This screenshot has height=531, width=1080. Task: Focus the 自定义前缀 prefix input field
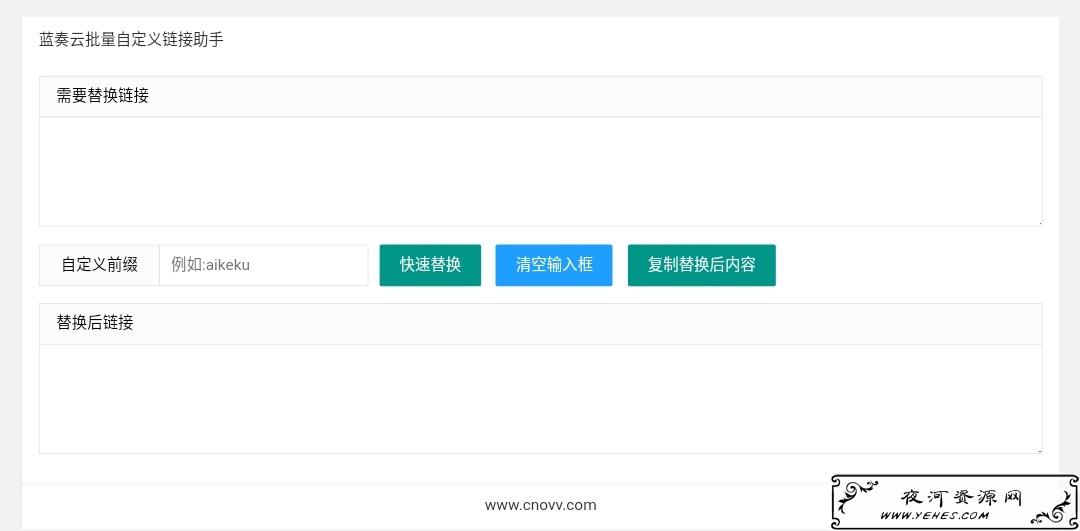[264, 265]
